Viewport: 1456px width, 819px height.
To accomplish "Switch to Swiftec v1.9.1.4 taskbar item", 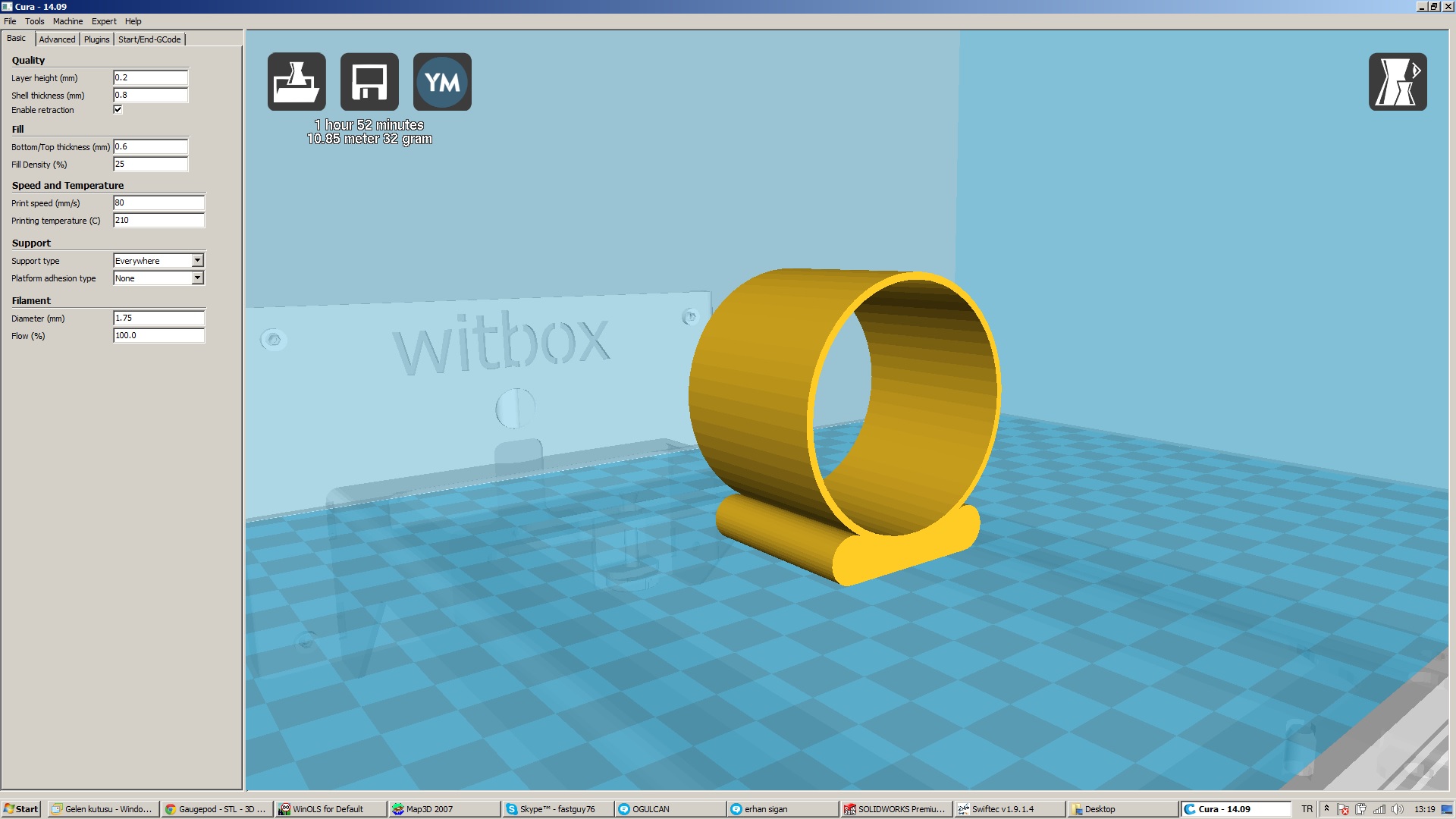I will click(x=1009, y=809).
